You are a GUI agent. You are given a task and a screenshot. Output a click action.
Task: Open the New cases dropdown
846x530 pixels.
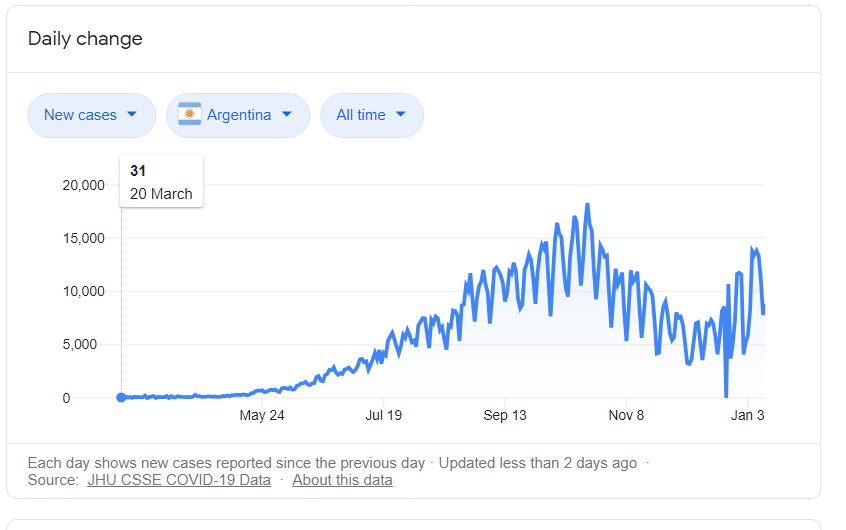click(91, 115)
